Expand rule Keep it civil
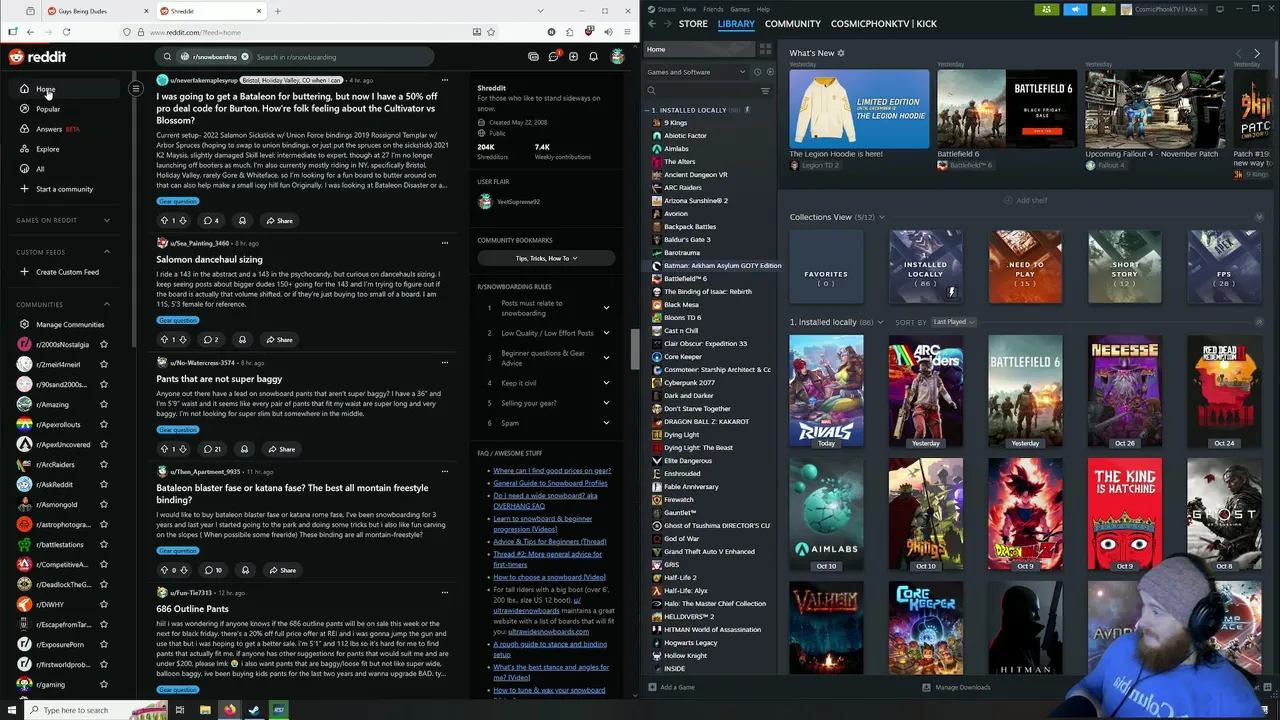The image size is (1280, 720). click(606, 383)
